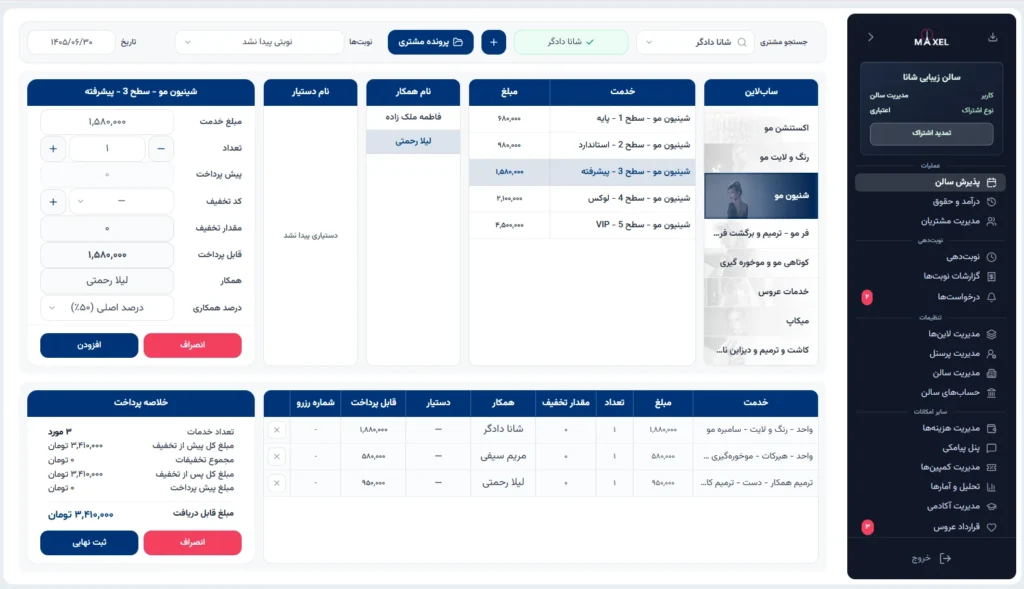Click the download icon in sidebar header

point(992,37)
